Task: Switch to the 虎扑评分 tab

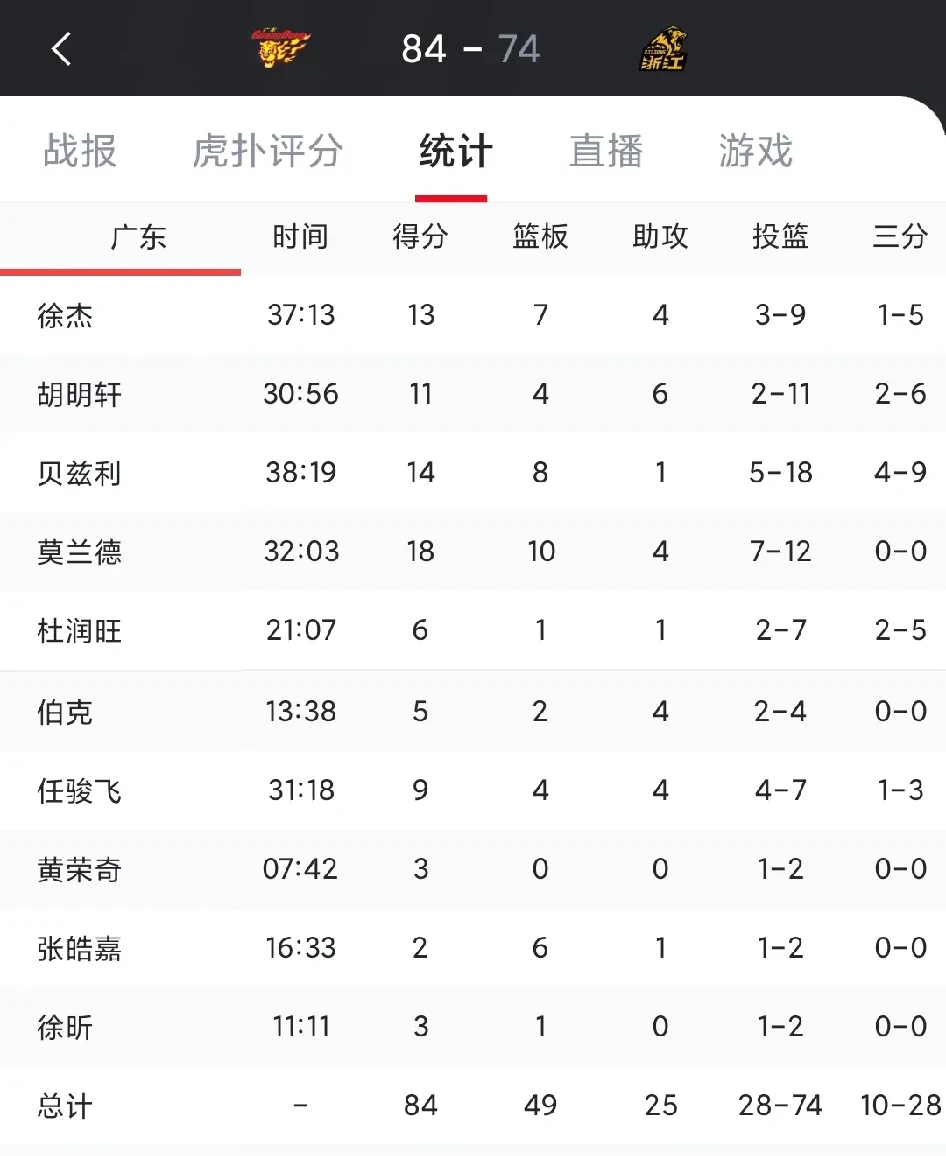Action: point(267,152)
